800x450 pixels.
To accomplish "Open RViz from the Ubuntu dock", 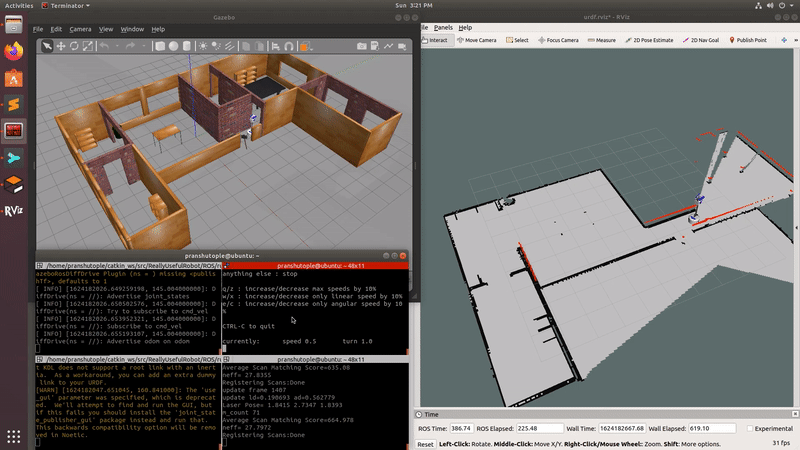I will 14,211.
